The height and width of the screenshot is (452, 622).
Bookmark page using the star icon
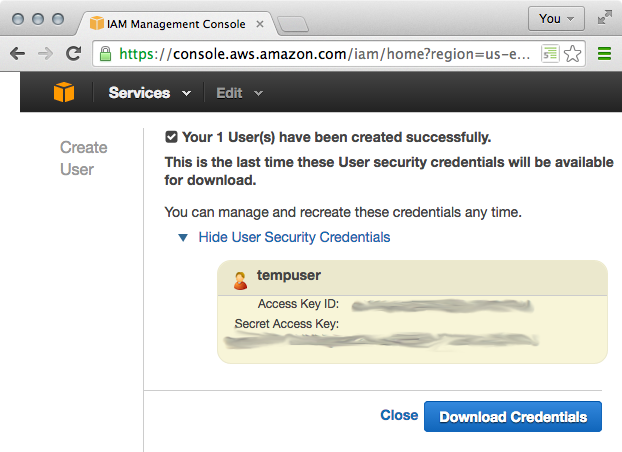(572, 54)
